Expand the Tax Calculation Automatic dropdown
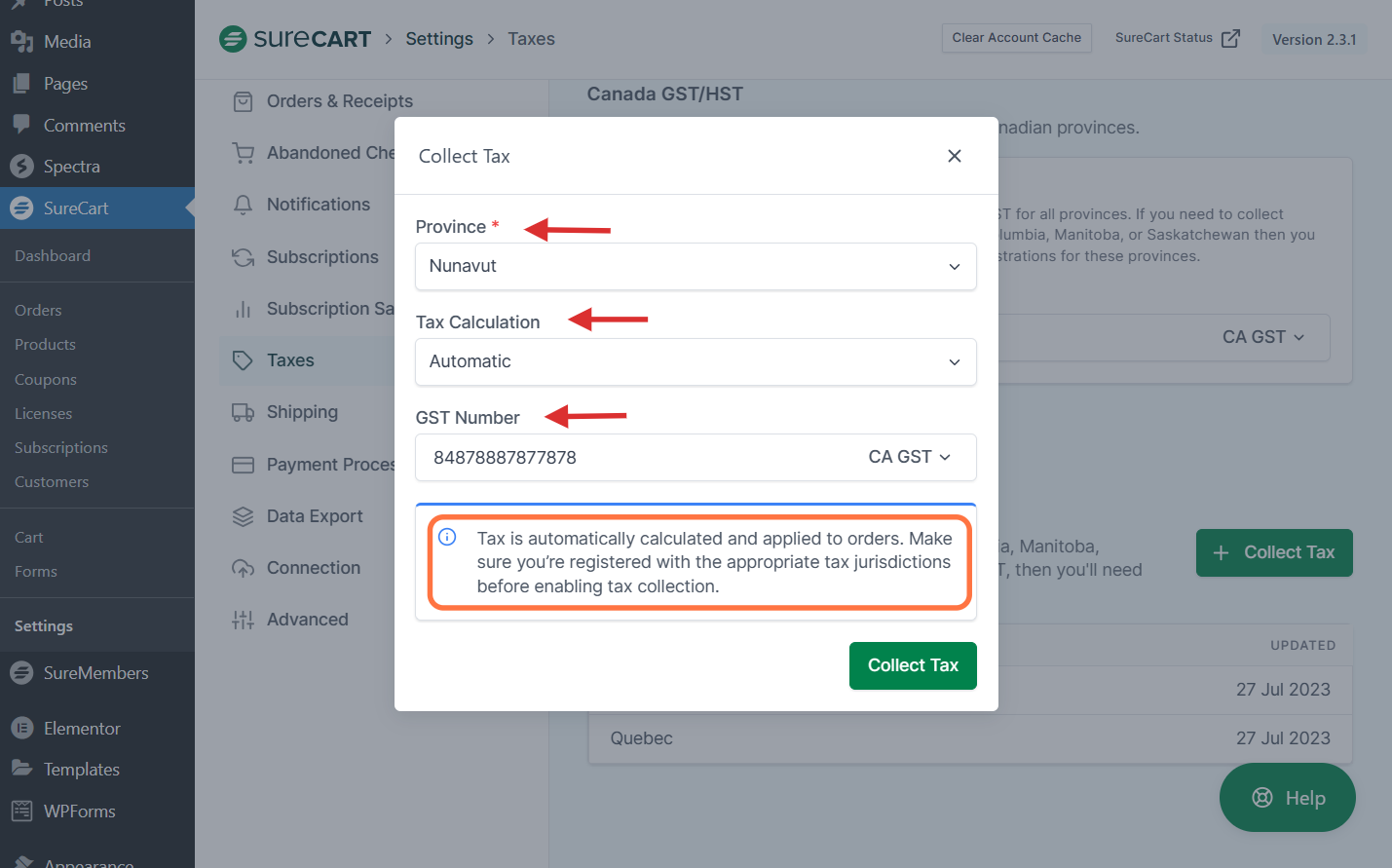This screenshot has width=1392, height=868. click(x=696, y=361)
